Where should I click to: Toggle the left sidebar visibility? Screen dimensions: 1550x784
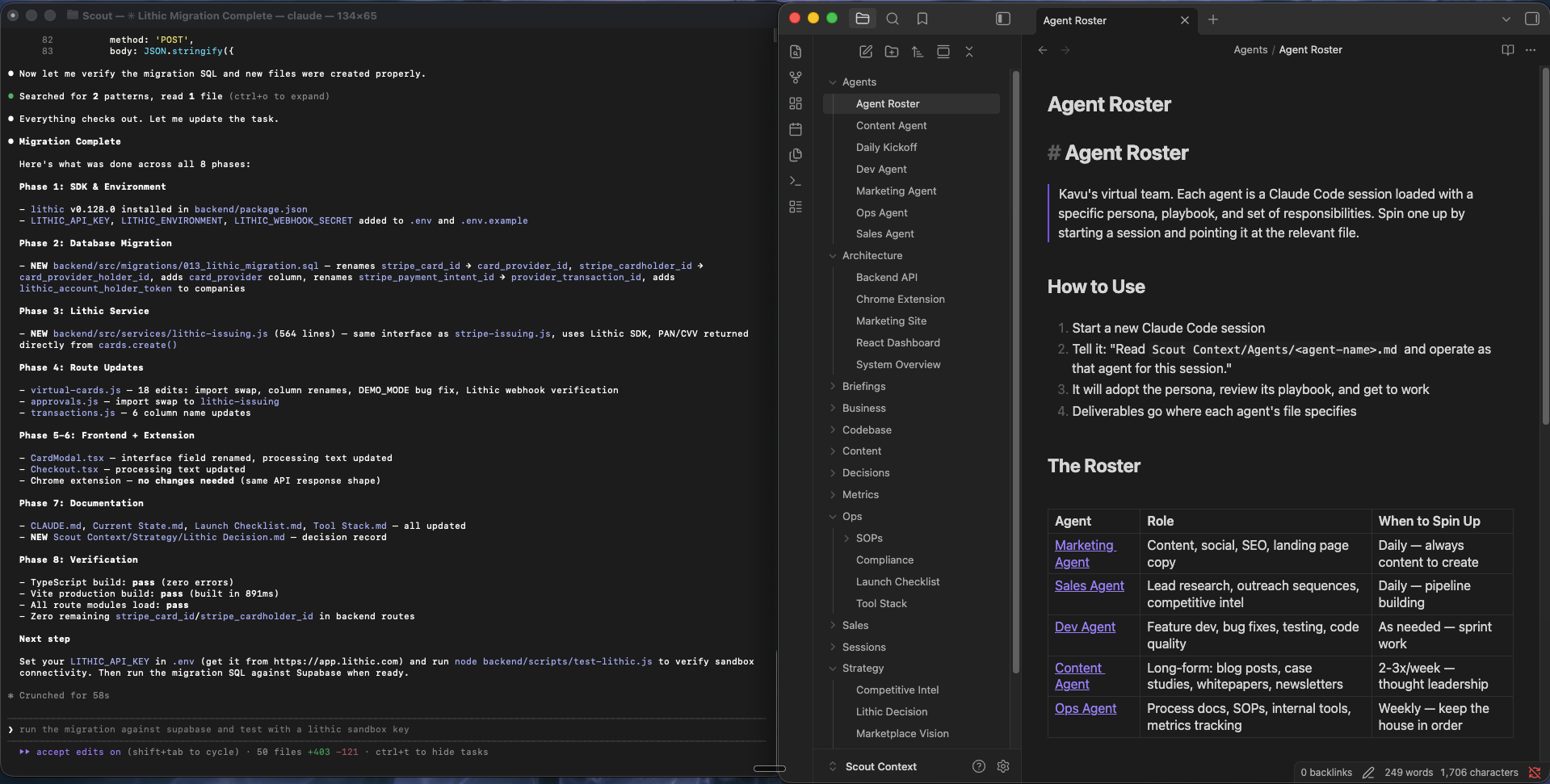pyautogui.click(x=1003, y=19)
